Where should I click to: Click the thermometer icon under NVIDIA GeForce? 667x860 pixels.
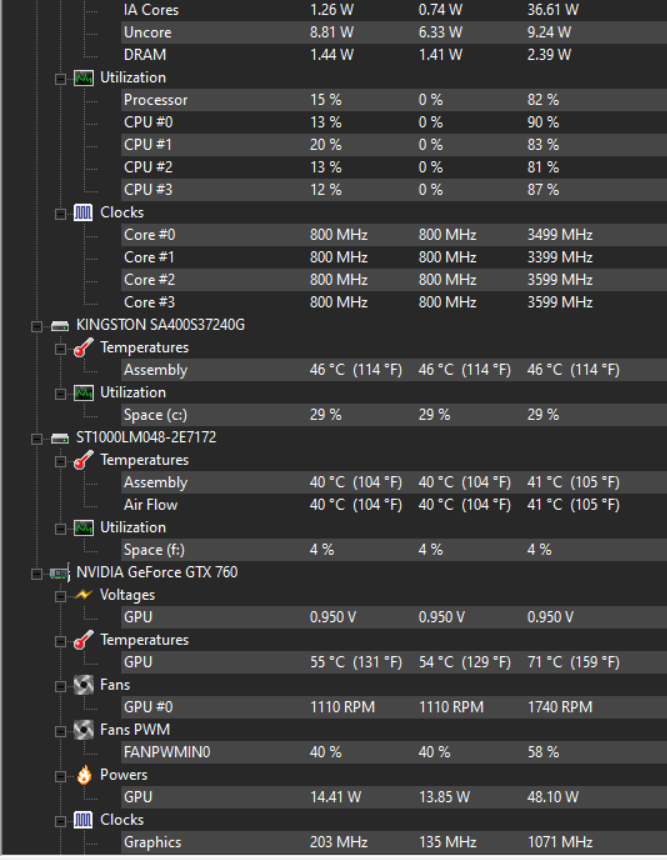[83, 640]
